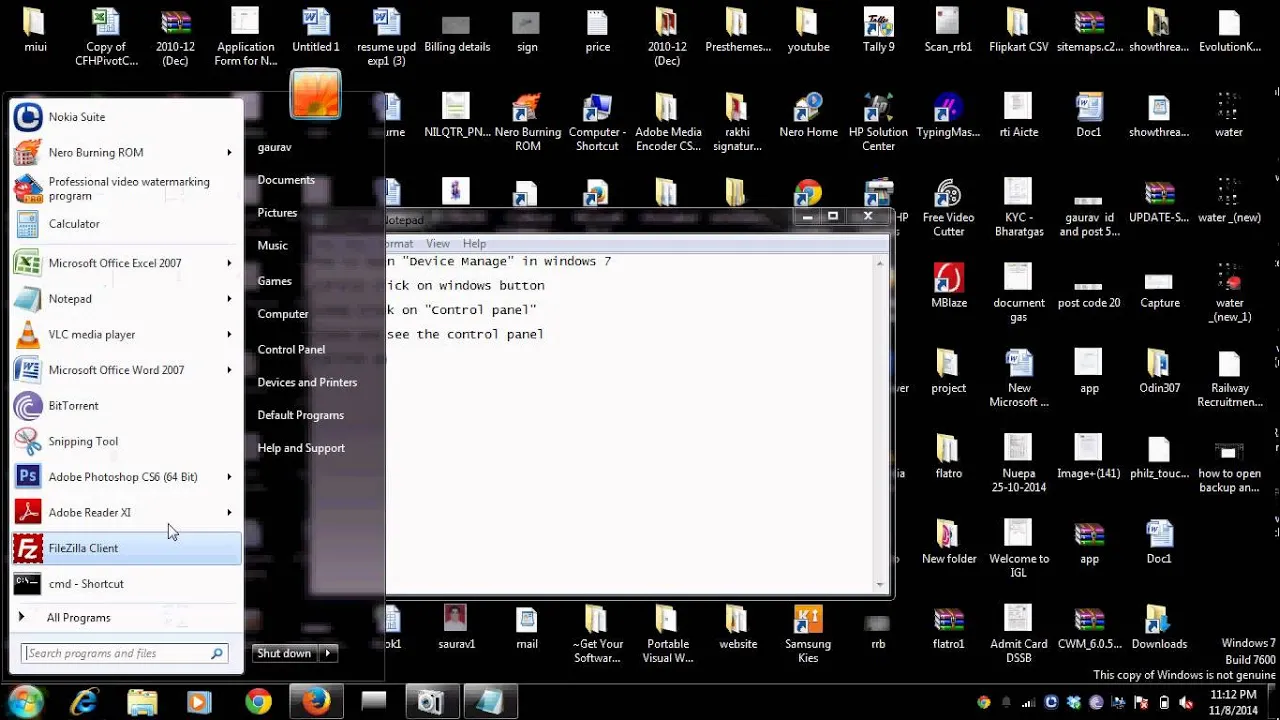This screenshot has width=1280, height=720.
Task: Open Internet Explorer from taskbar
Action: (x=84, y=702)
